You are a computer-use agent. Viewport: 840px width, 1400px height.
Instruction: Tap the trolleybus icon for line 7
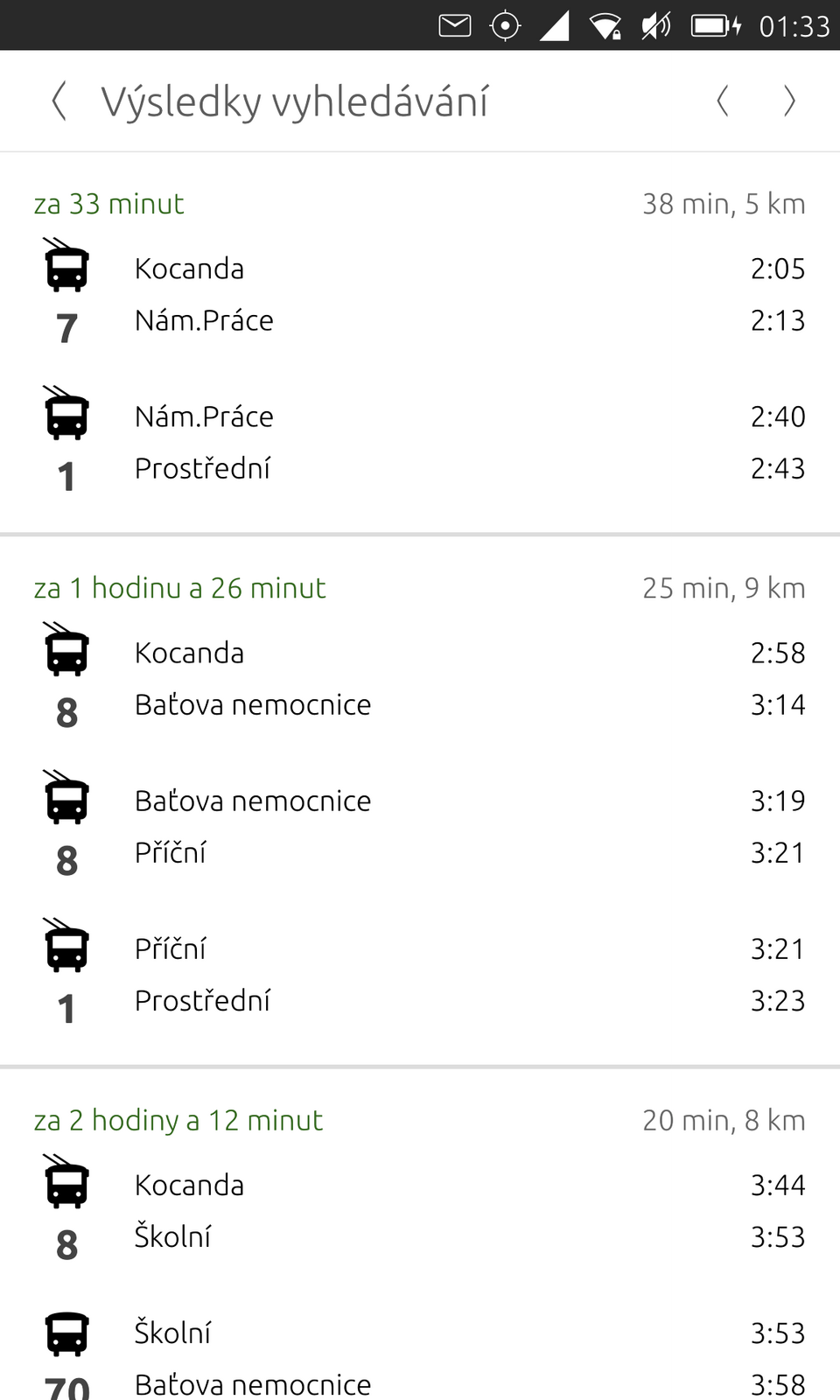(x=66, y=265)
